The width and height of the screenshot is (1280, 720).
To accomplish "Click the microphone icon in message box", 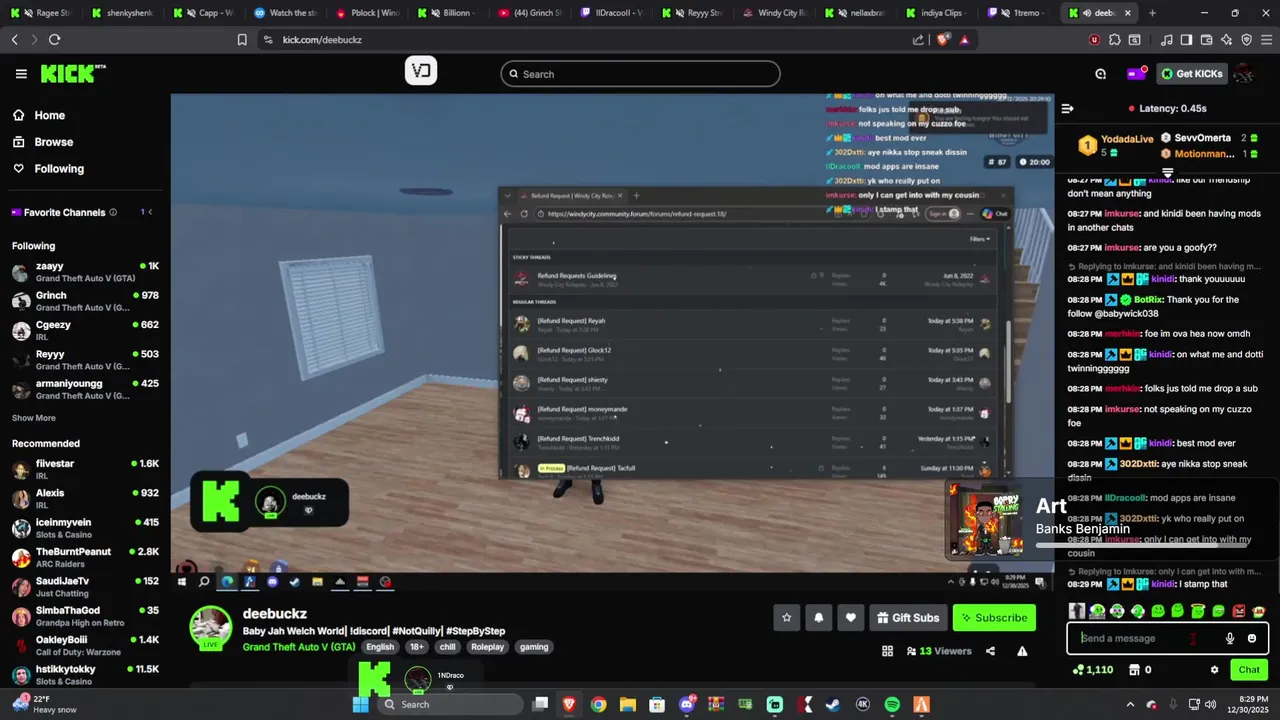I will 1230,638.
